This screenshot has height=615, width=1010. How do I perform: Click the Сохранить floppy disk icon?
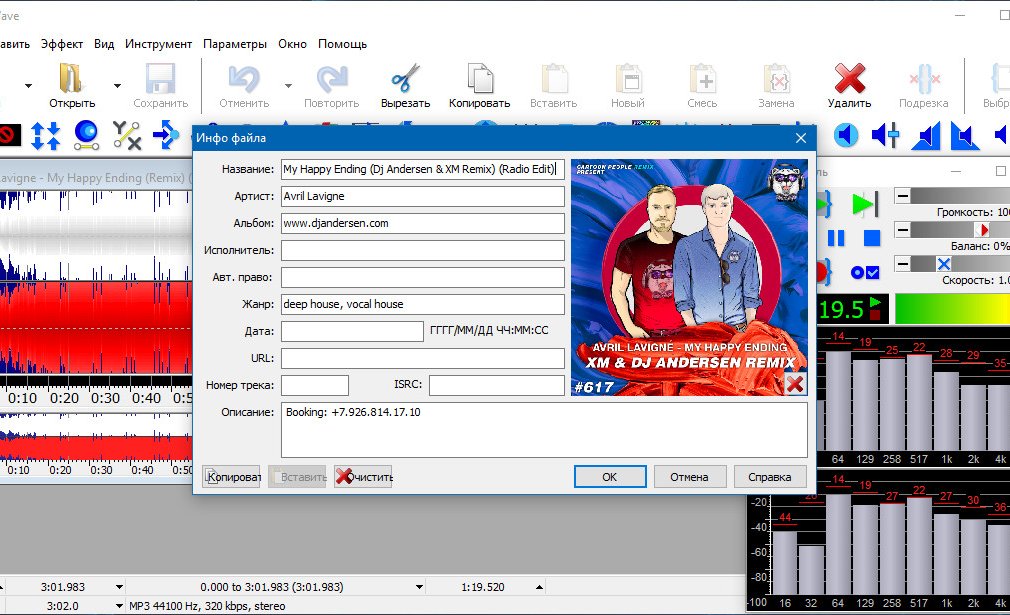tap(160, 79)
